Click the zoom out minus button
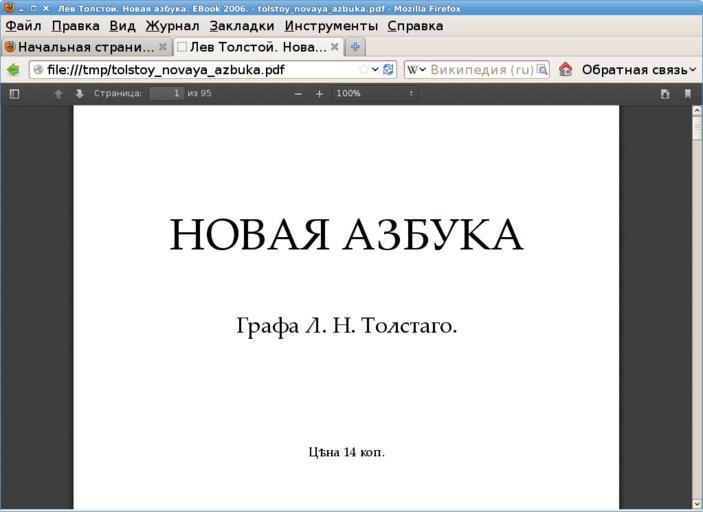Image resolution: width=703 pixels, height=512 pixels. pos(298,94)
